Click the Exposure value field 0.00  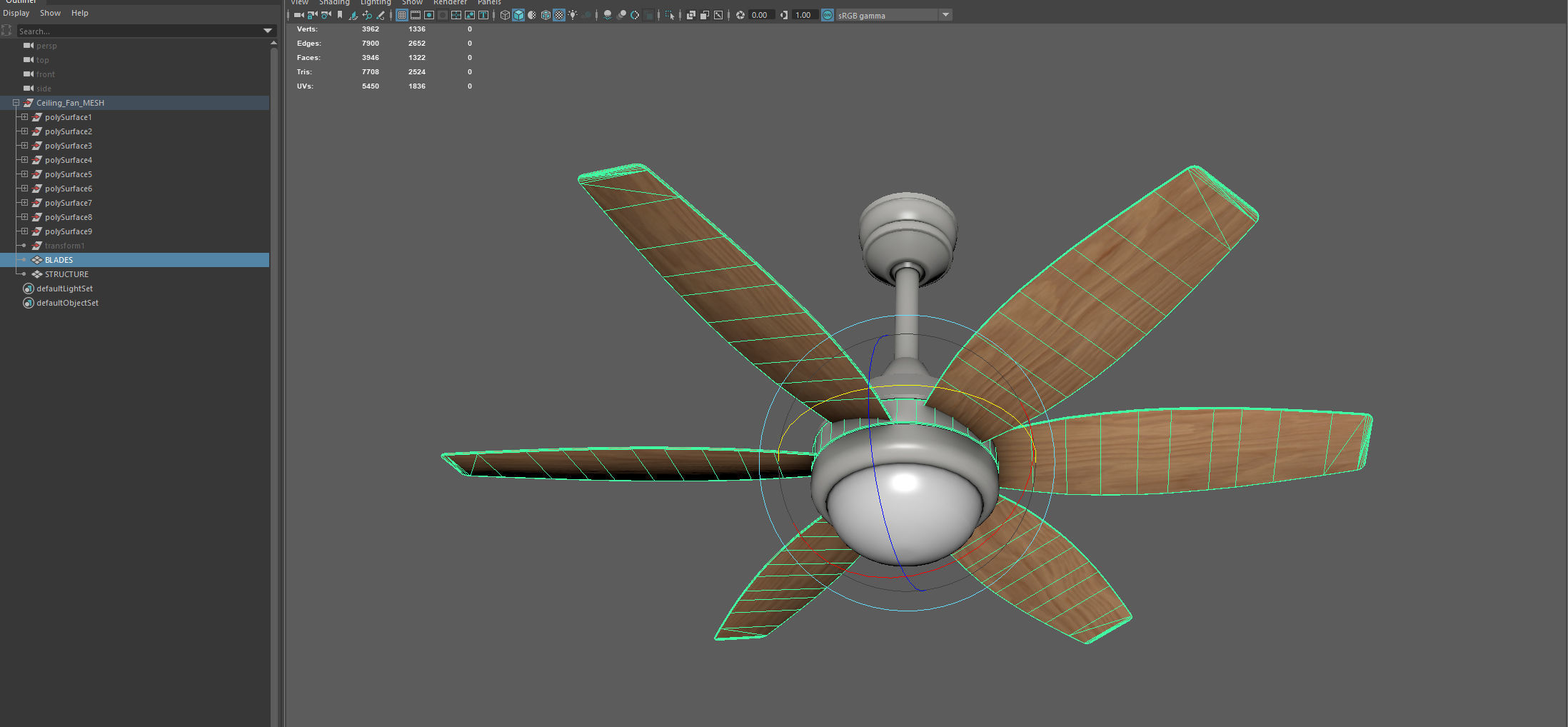tap(761, 15)
